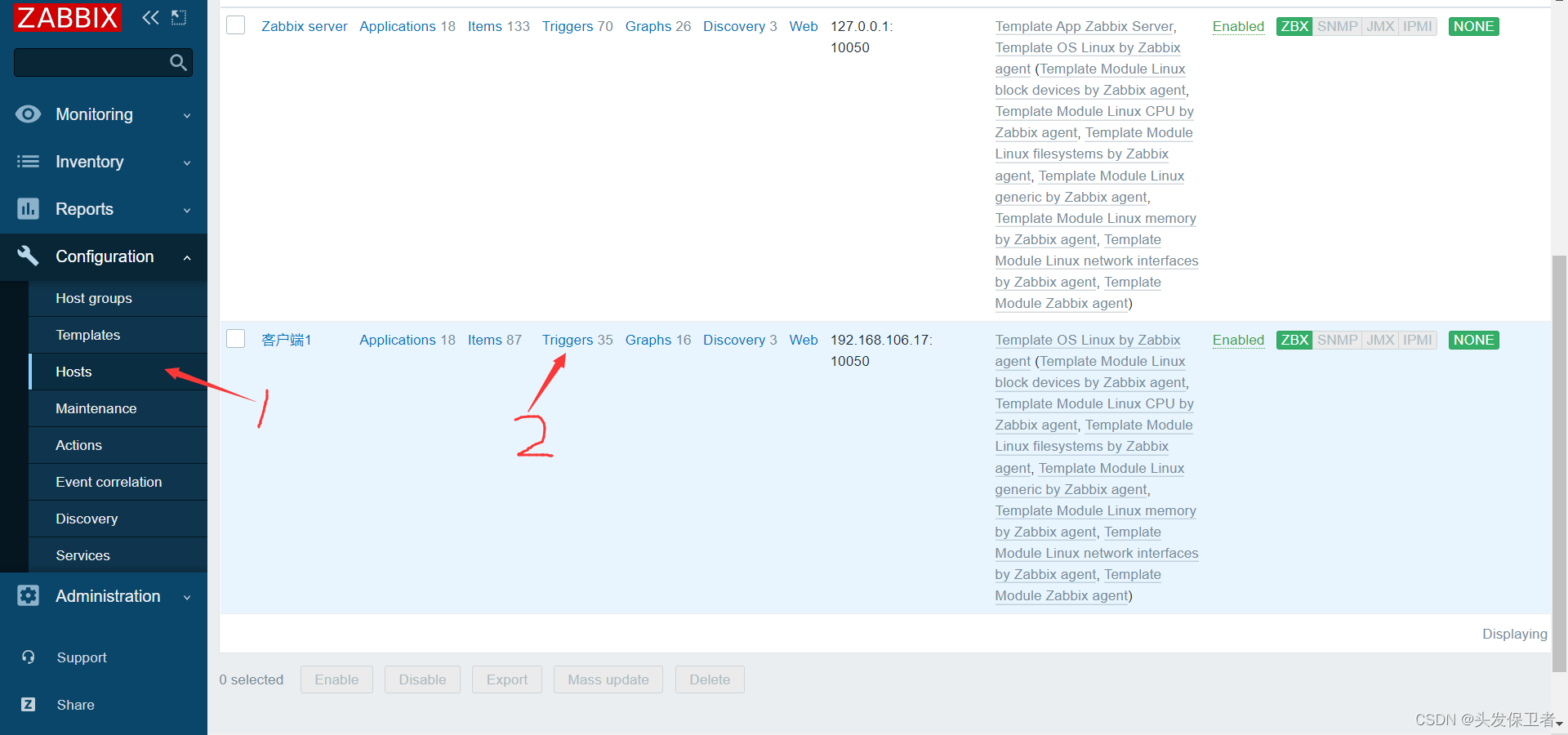Open Maintenance submenu item

(118, 408)
